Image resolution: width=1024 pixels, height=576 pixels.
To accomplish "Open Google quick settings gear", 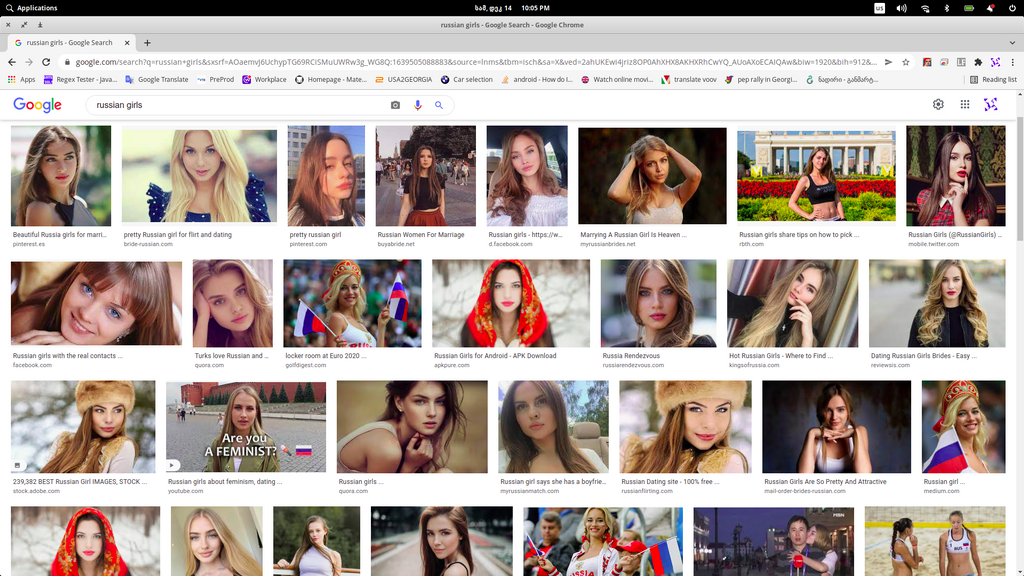I will tap(938, 104).
